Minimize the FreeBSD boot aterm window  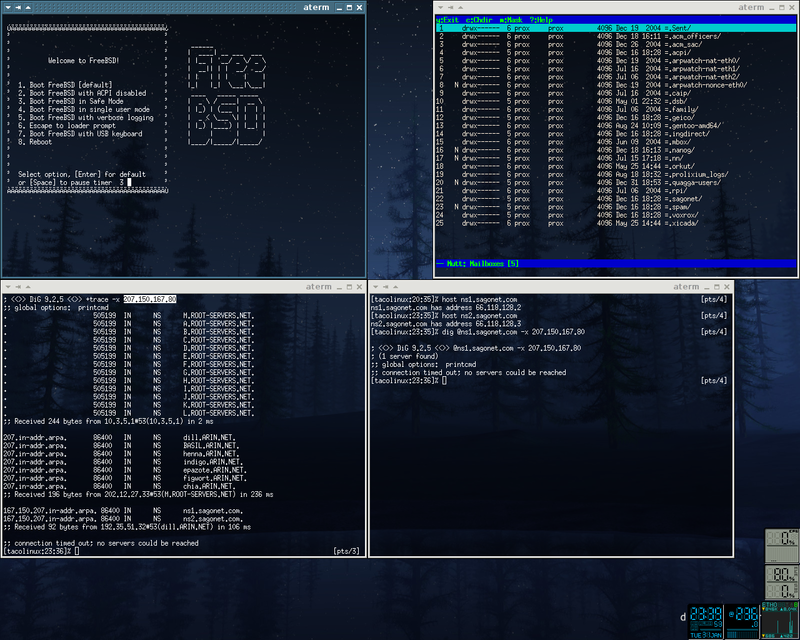[339, 8]
